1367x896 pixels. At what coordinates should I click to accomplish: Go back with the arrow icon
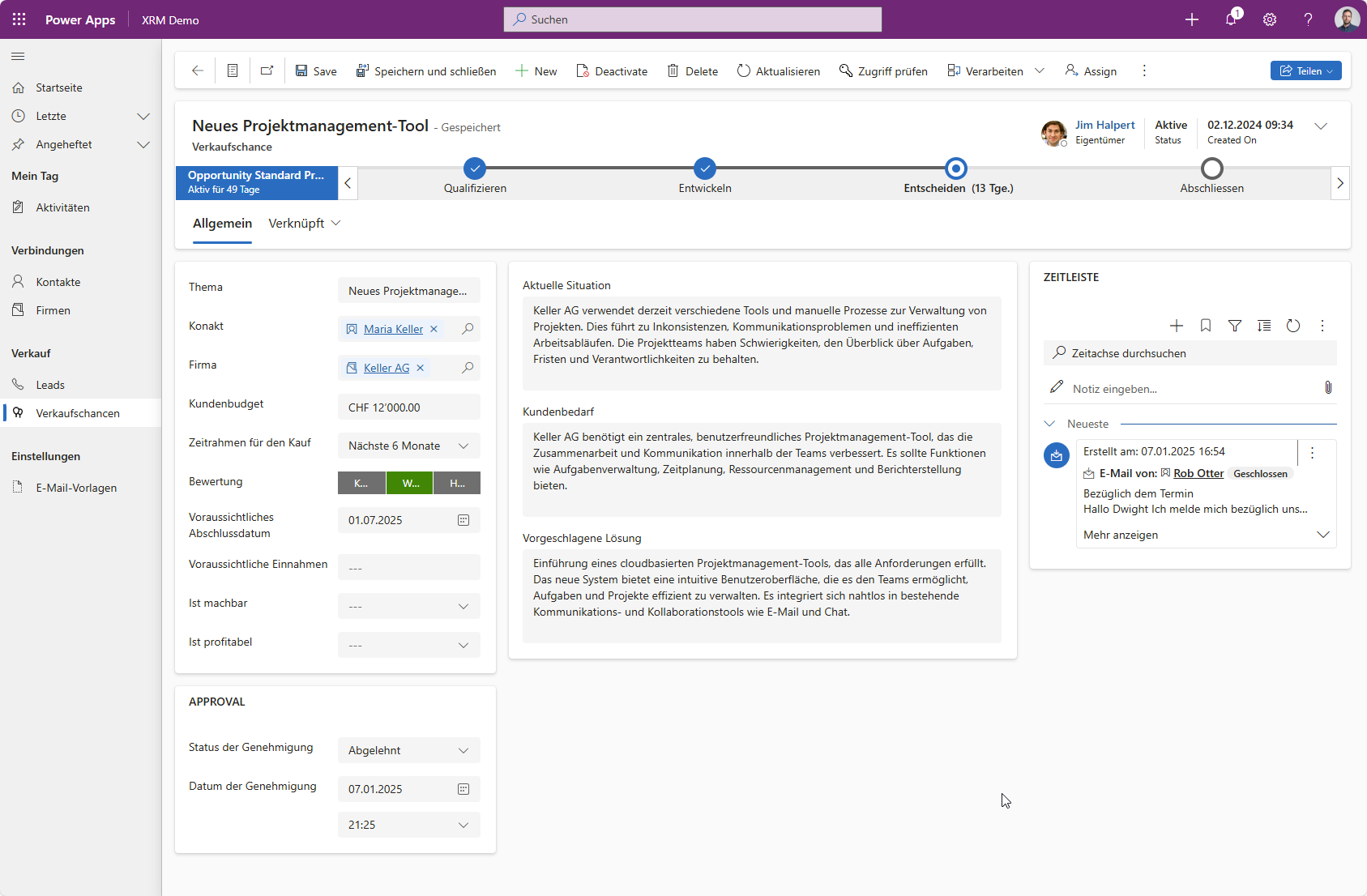pyautogui.click(x=197, y=70)
